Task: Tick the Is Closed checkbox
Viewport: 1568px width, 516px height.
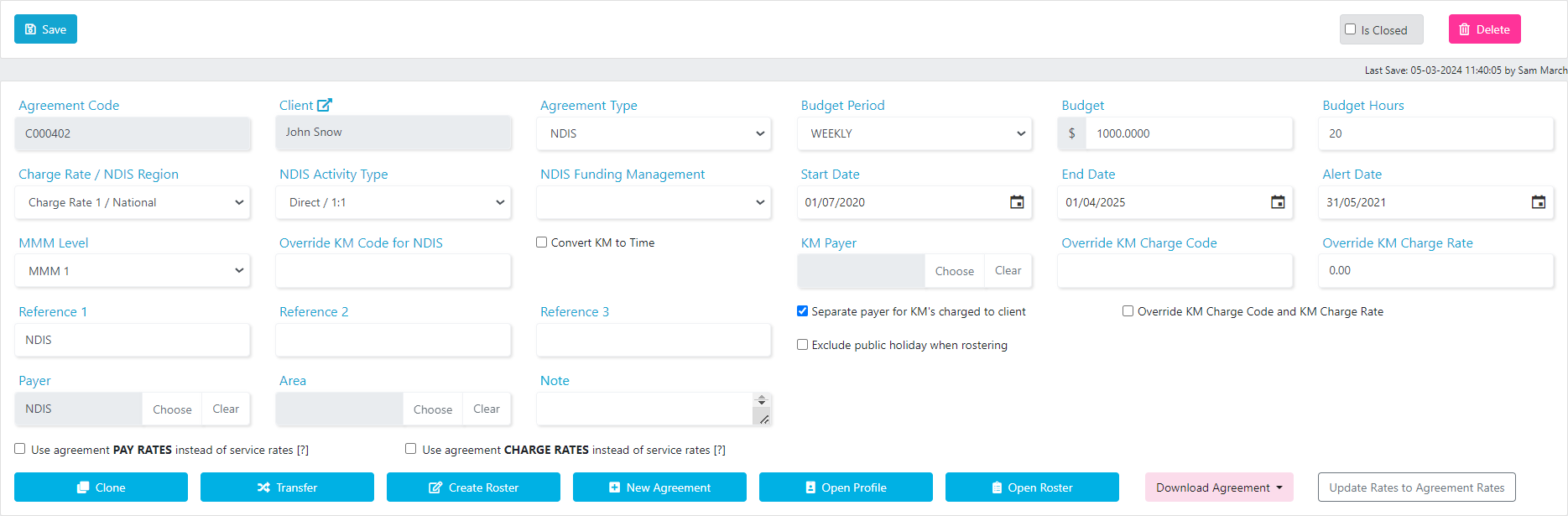Action: (1350, 29)
